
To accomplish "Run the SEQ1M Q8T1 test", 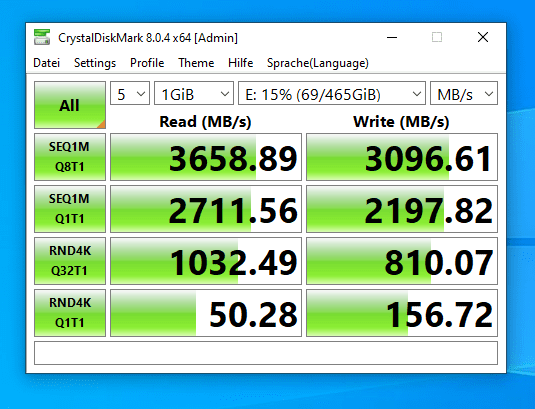I will [70, 157].
